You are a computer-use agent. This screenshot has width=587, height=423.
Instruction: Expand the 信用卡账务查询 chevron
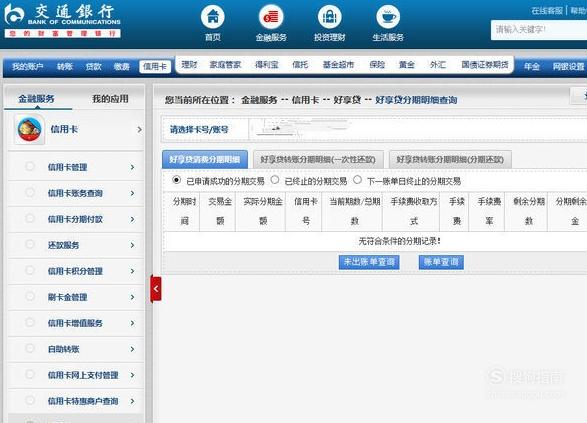coord(133,193)
